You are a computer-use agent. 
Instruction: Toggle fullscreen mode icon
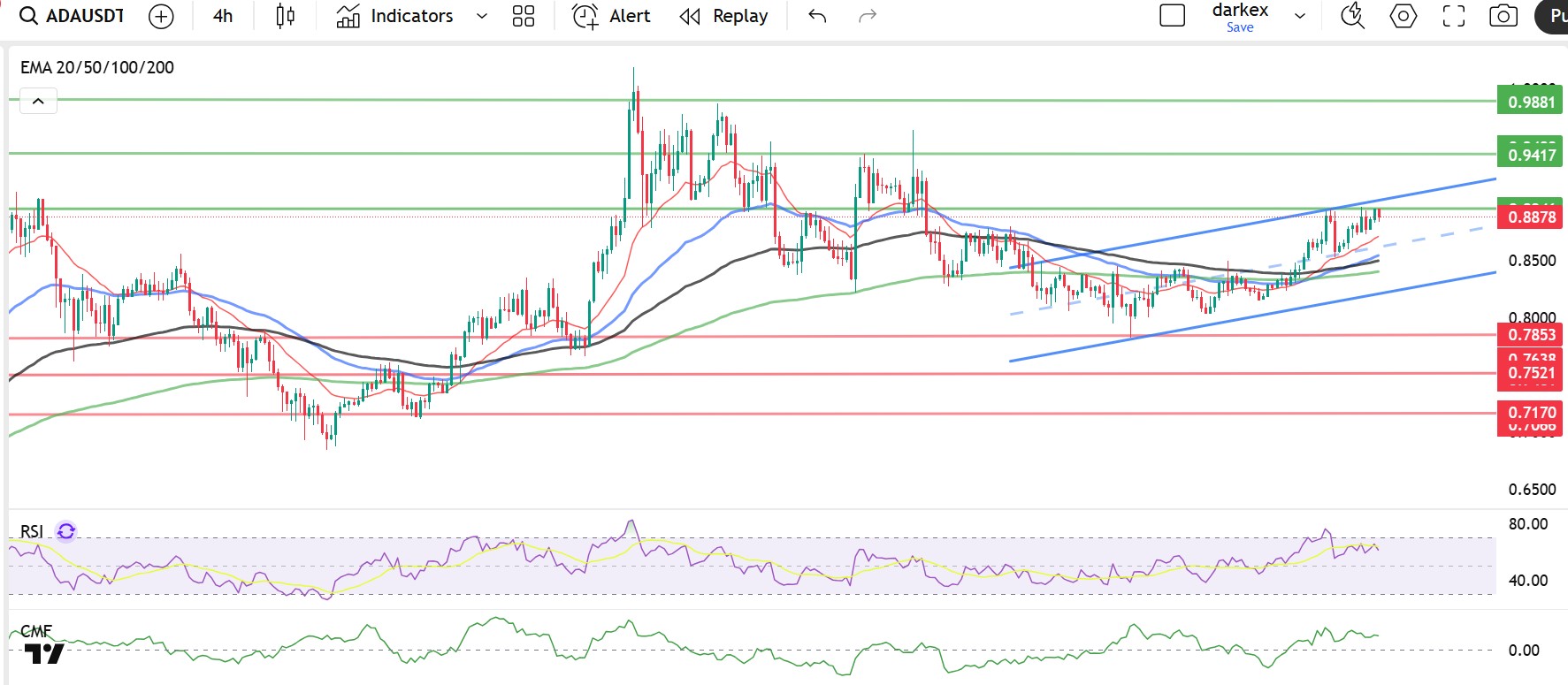[1453, 16]
